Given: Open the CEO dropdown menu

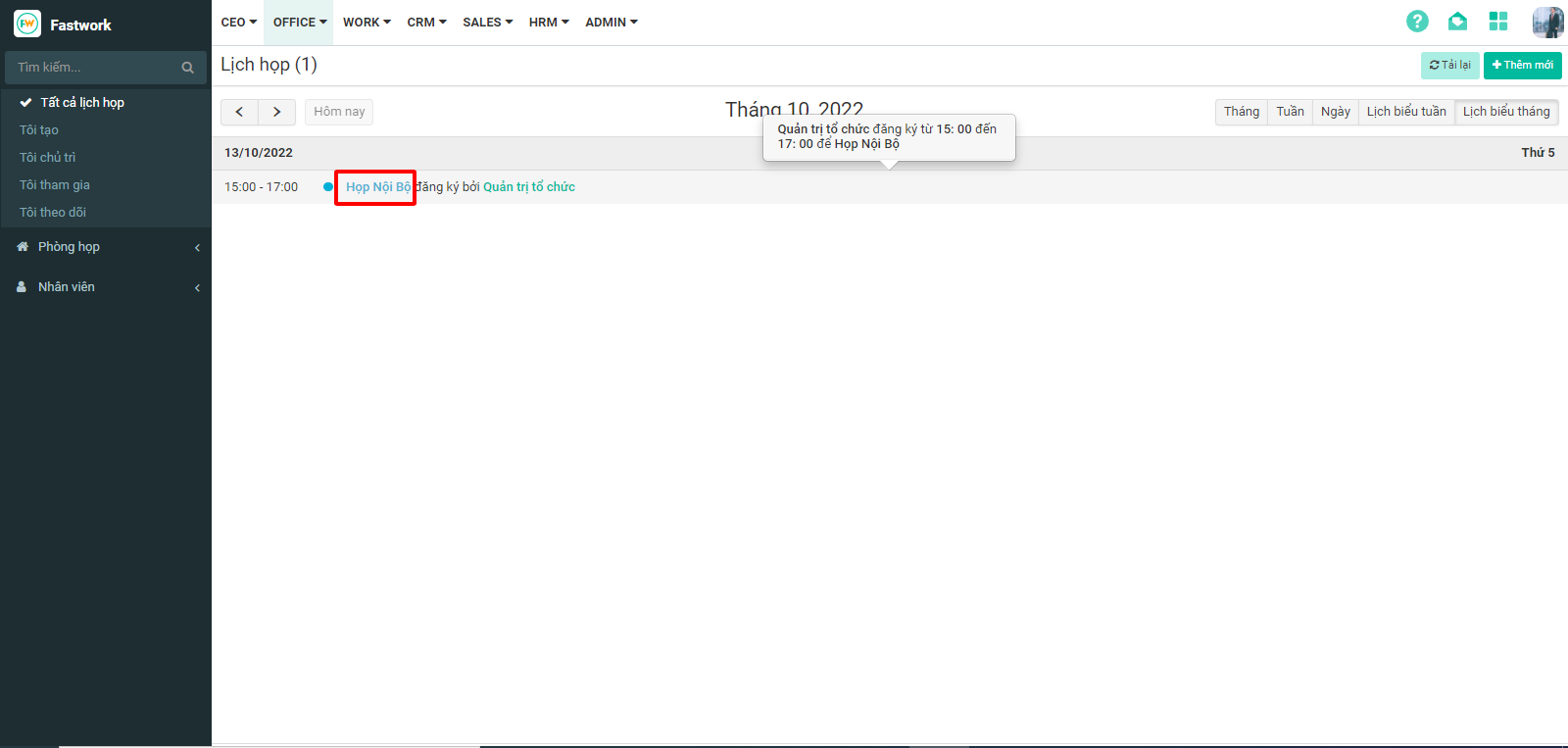Looking at the screenshot, I should (238, 22).
